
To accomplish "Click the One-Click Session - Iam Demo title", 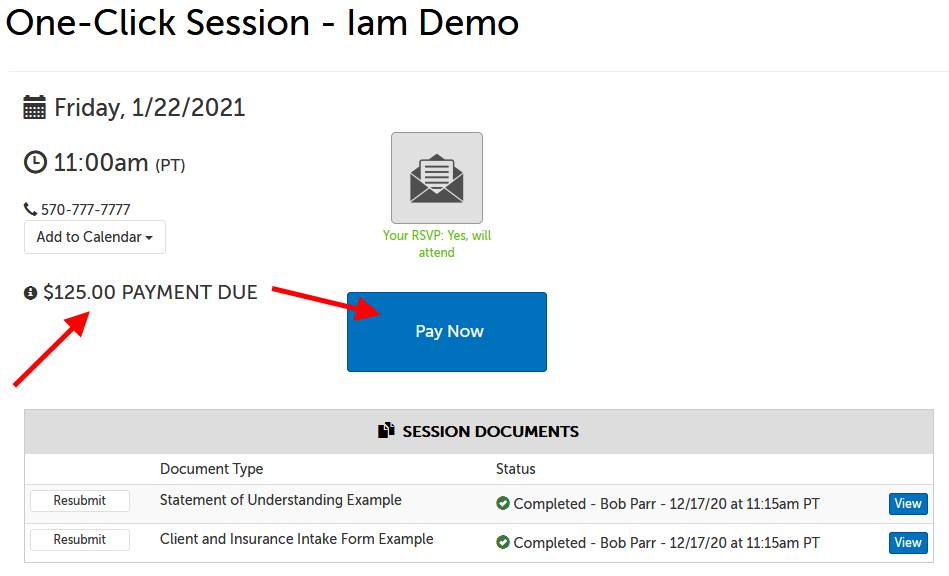I will point(261,23).
